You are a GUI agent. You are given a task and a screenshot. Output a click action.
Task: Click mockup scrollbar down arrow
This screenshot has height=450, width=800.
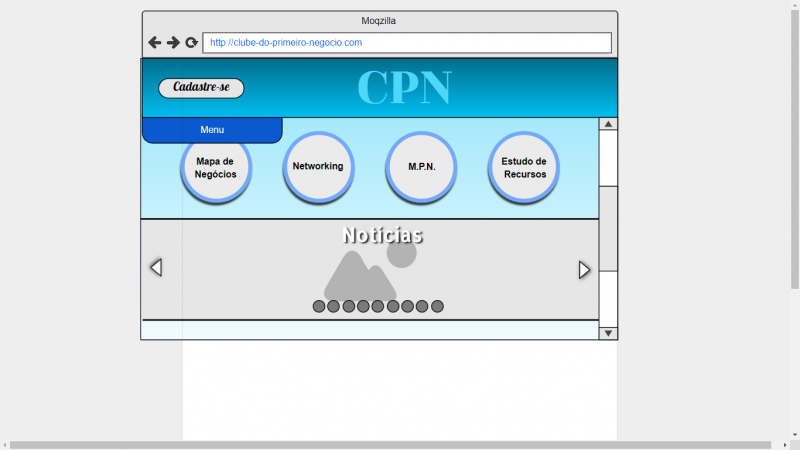[608, 333]
